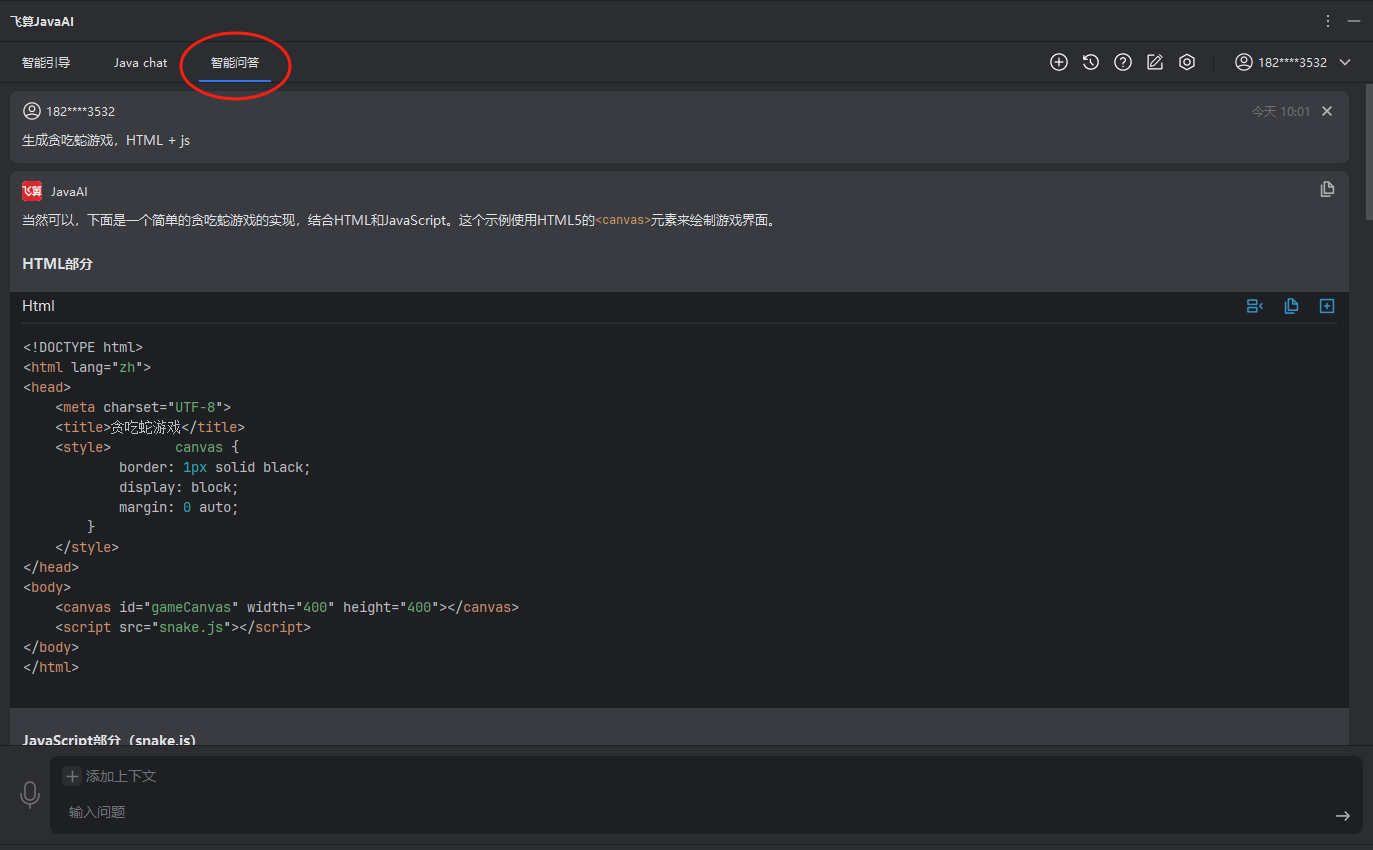Screen dimensions: 1373x850
Task: Open help question mark icon
Action: click(x=1123, y=62)
